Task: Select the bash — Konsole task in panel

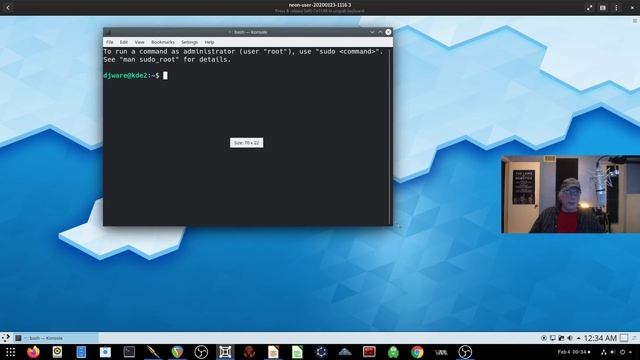Action: [56, 338]
